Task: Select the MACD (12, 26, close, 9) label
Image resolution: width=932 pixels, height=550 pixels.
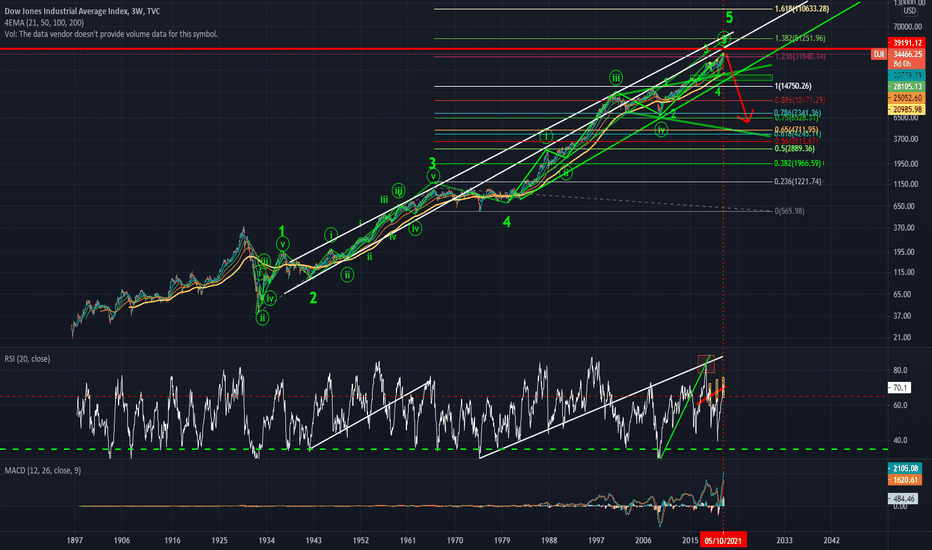Action: (x=43, y=470)
